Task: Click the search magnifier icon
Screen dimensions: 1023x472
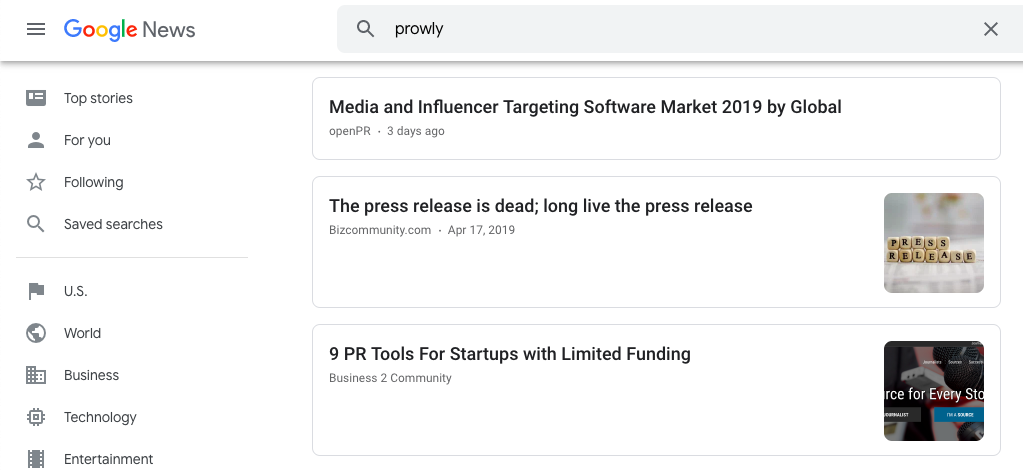Action: point(366,29)
